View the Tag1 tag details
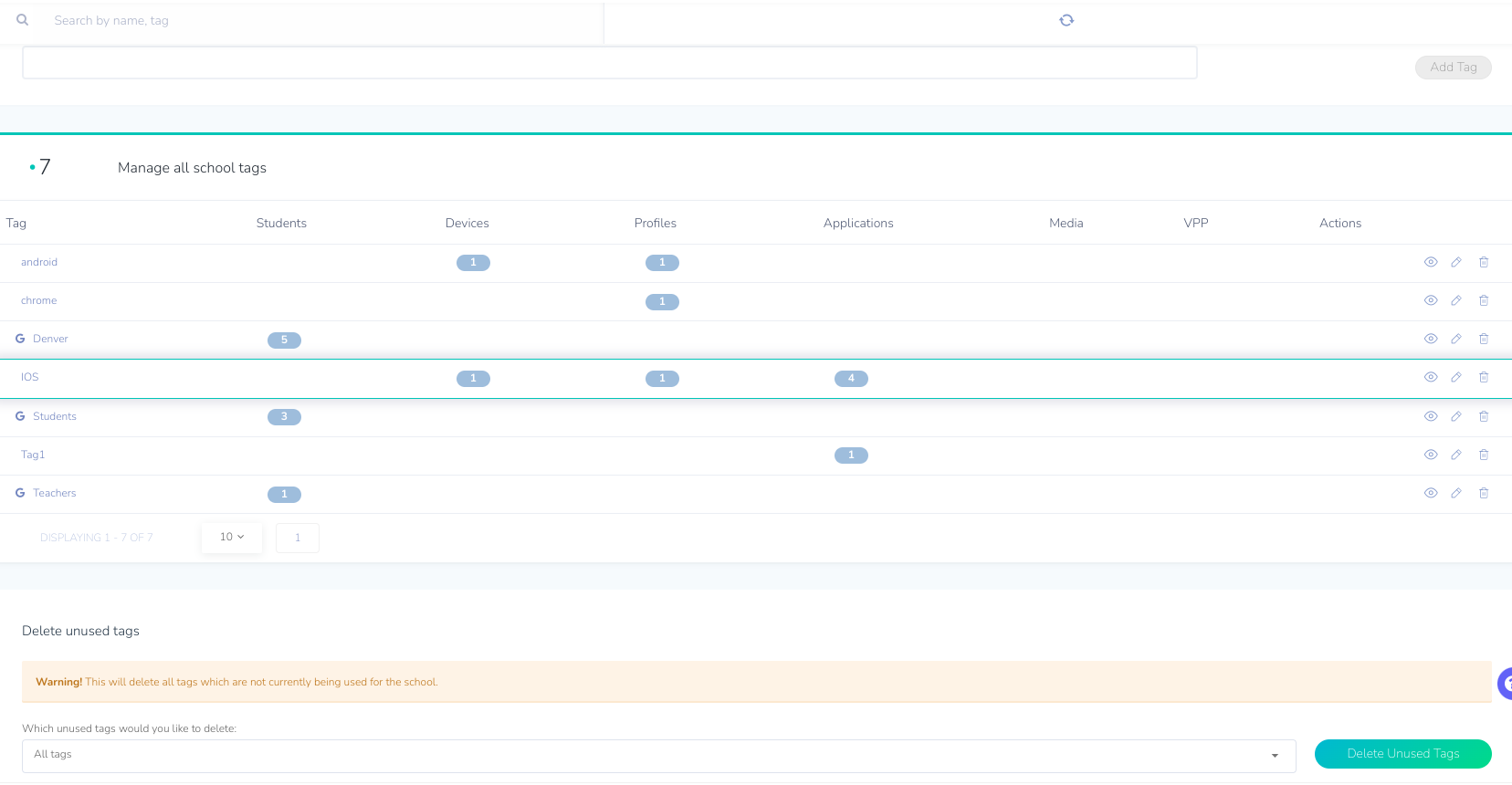1512x785 pixels. click(x=1431, y=455)
